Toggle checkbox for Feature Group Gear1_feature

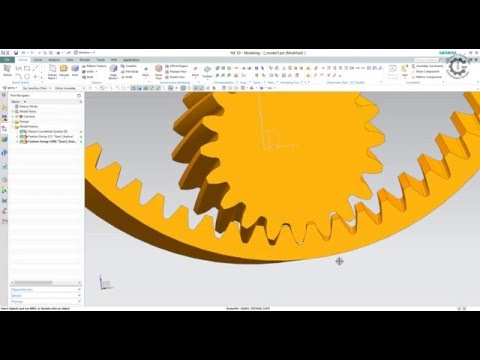tap(23, 137)
